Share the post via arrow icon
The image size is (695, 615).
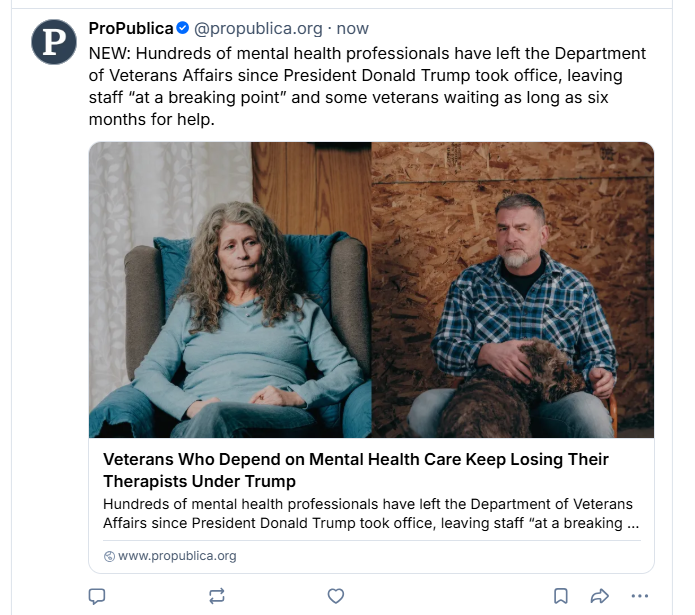tap(599, 596)
